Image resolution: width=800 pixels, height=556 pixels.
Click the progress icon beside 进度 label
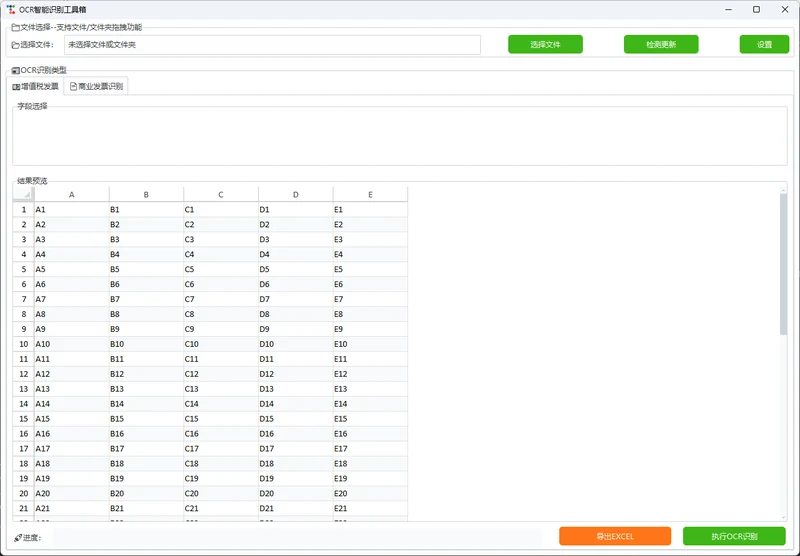point(18,538)
